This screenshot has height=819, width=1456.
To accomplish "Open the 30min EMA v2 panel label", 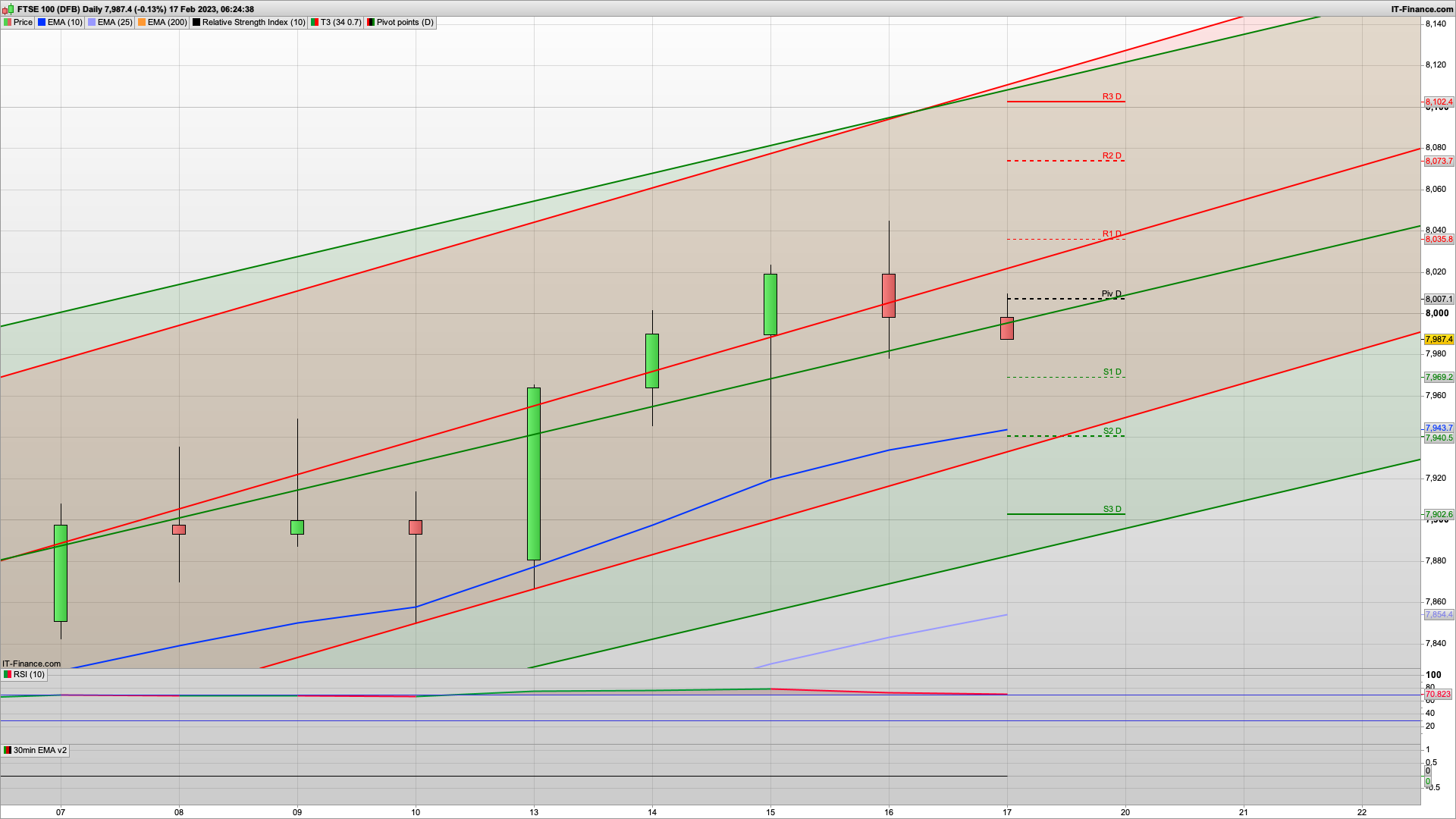I will pos(39,751).
